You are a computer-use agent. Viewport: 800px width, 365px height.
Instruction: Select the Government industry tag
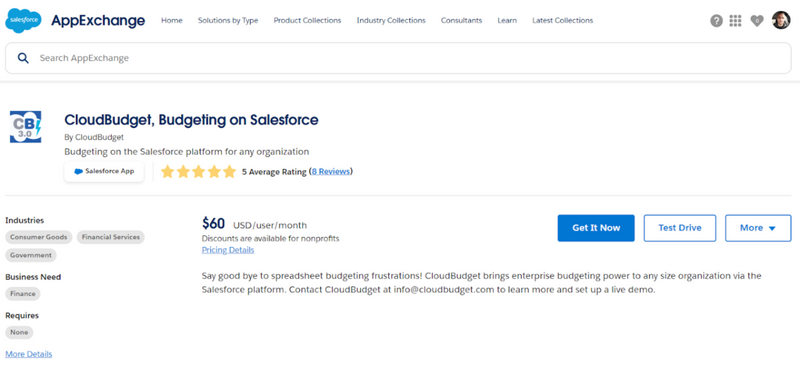pyautogui.click(x=31, y=255)
